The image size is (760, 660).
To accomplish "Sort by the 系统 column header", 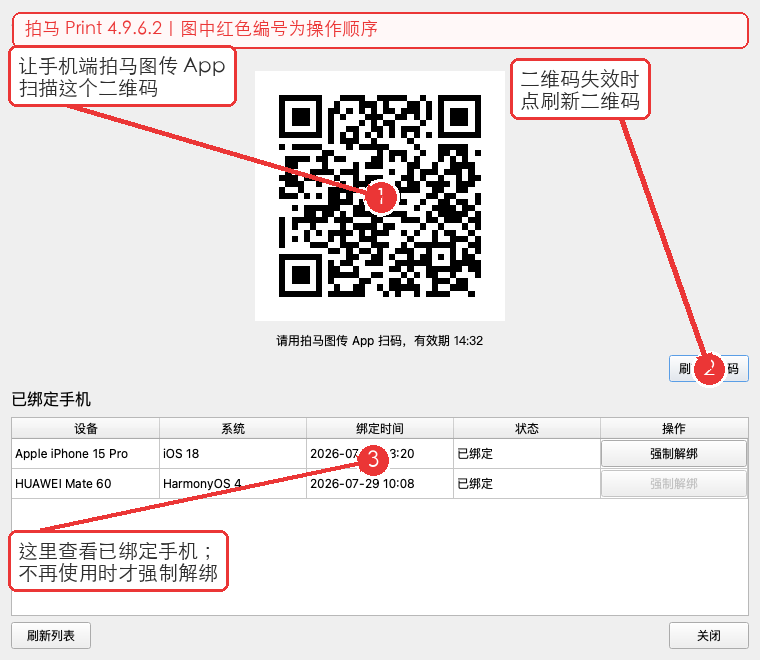I will (x=233, y=428).
